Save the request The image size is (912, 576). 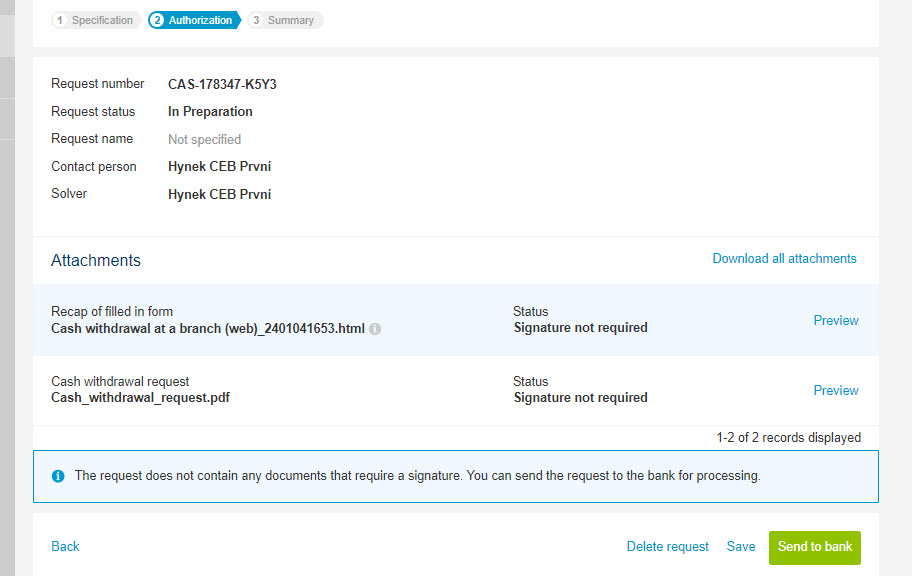click(x=740, y=547)
